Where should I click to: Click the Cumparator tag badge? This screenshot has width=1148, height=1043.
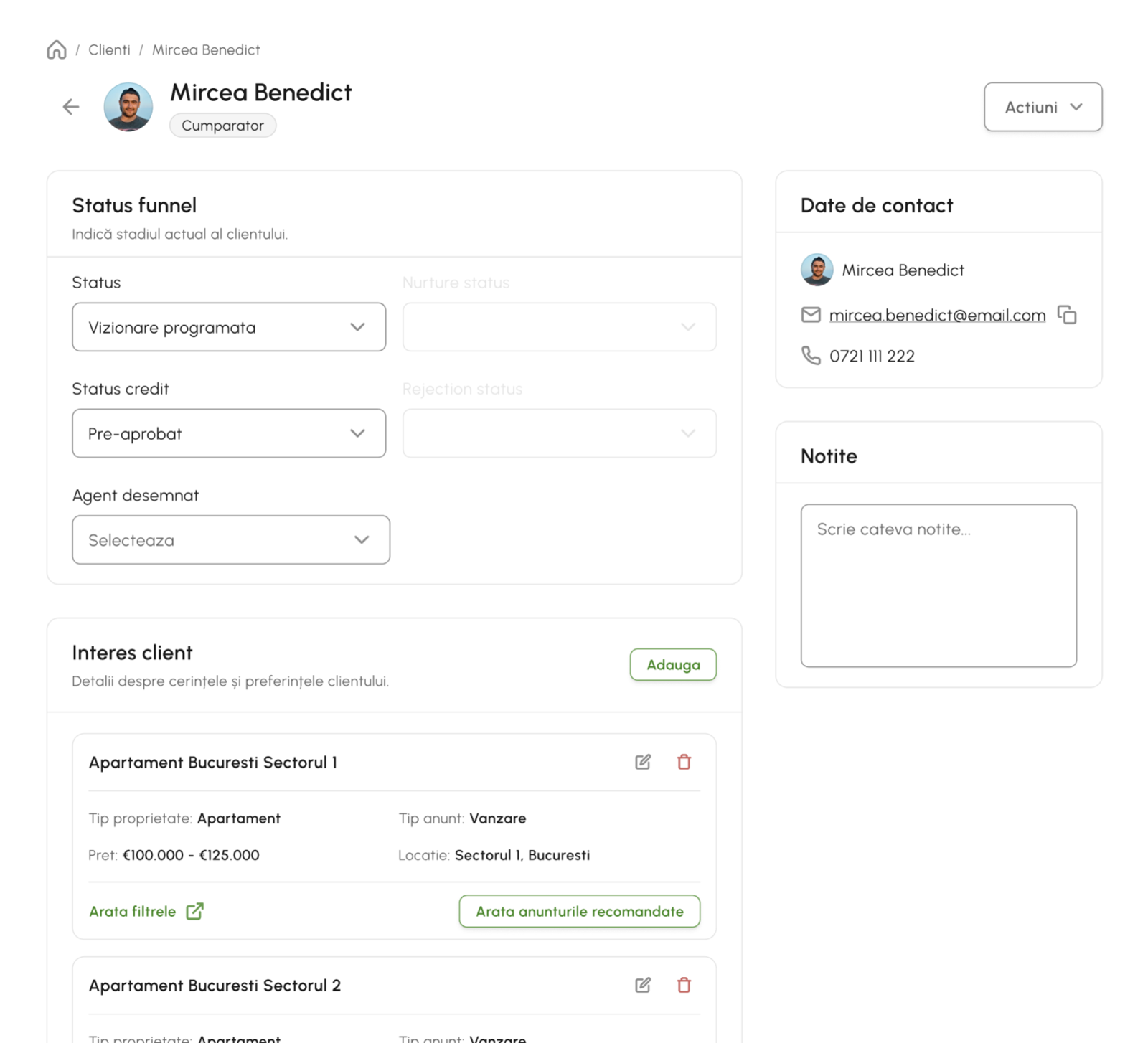(x=222, y=126)
